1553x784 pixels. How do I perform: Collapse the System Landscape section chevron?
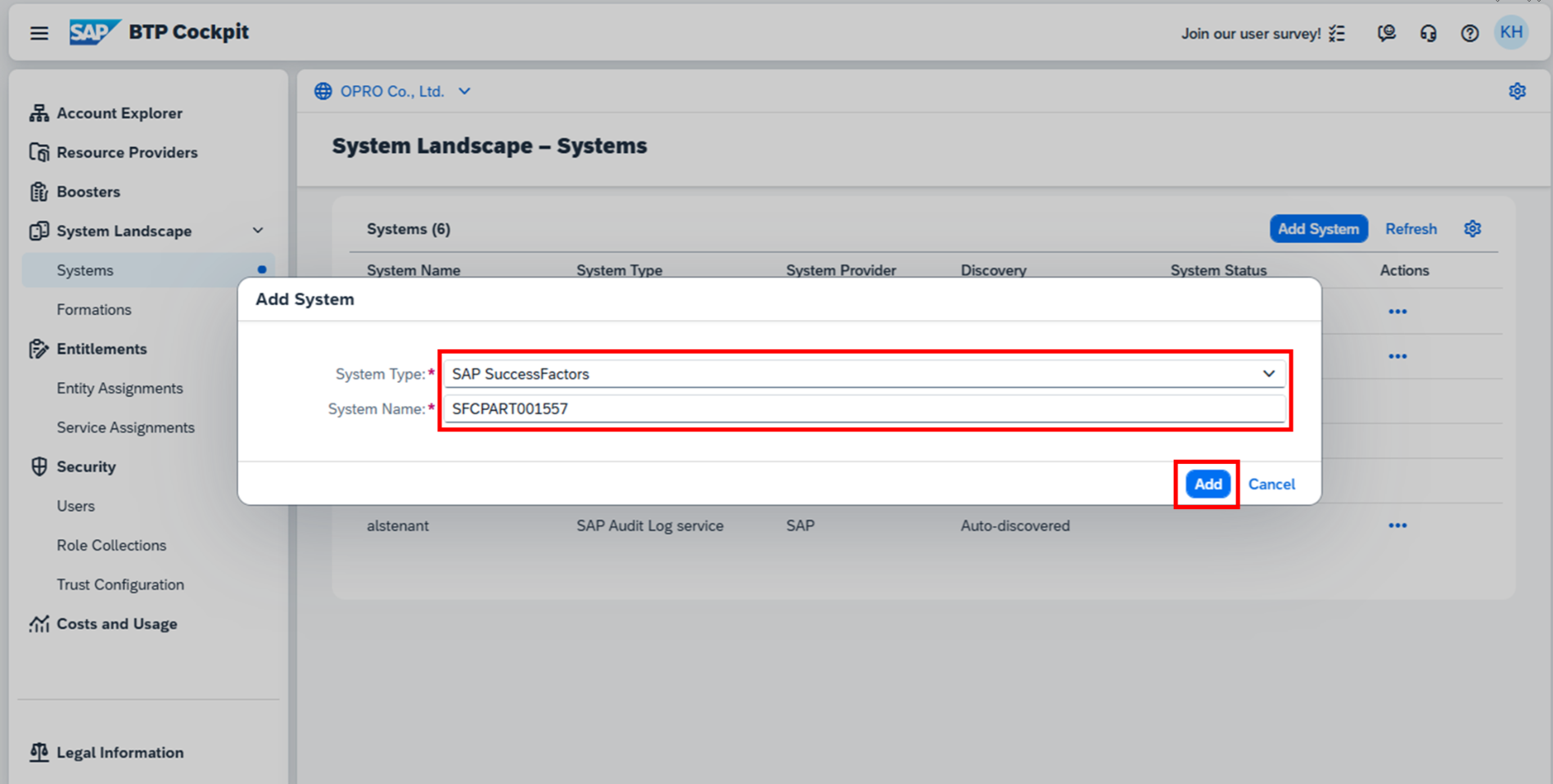(258, 231)
